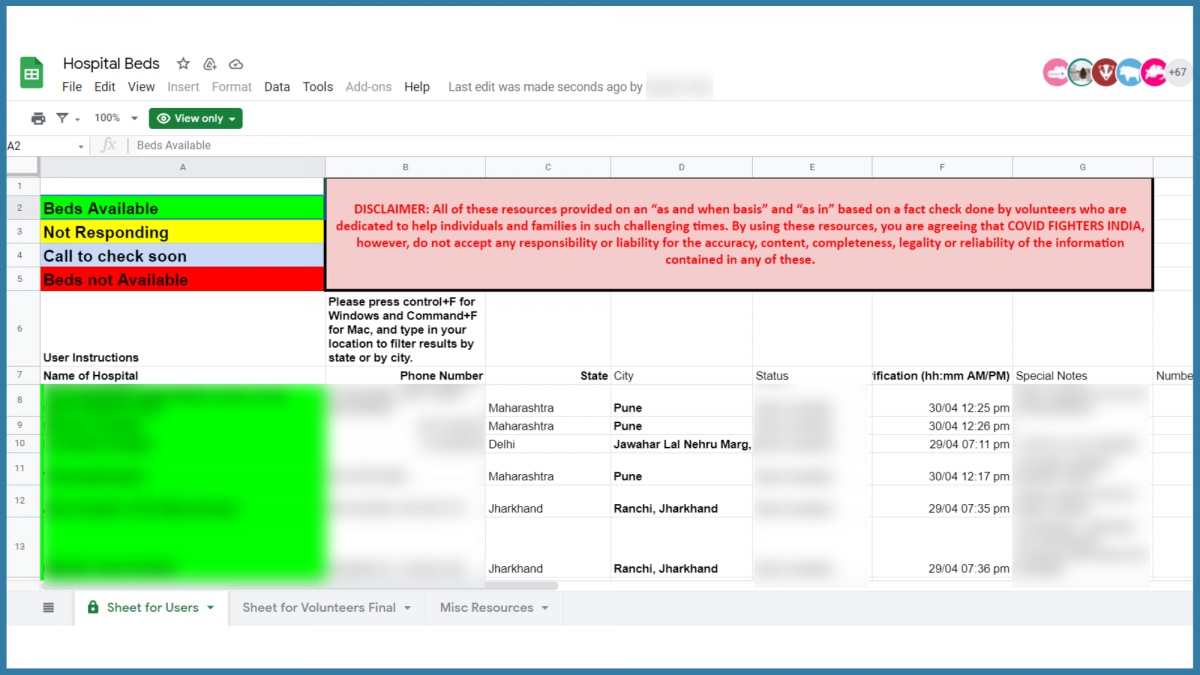Open the View only mode dropdown
The width and height of the screenshot is (1200, 675).
[196, 118]
